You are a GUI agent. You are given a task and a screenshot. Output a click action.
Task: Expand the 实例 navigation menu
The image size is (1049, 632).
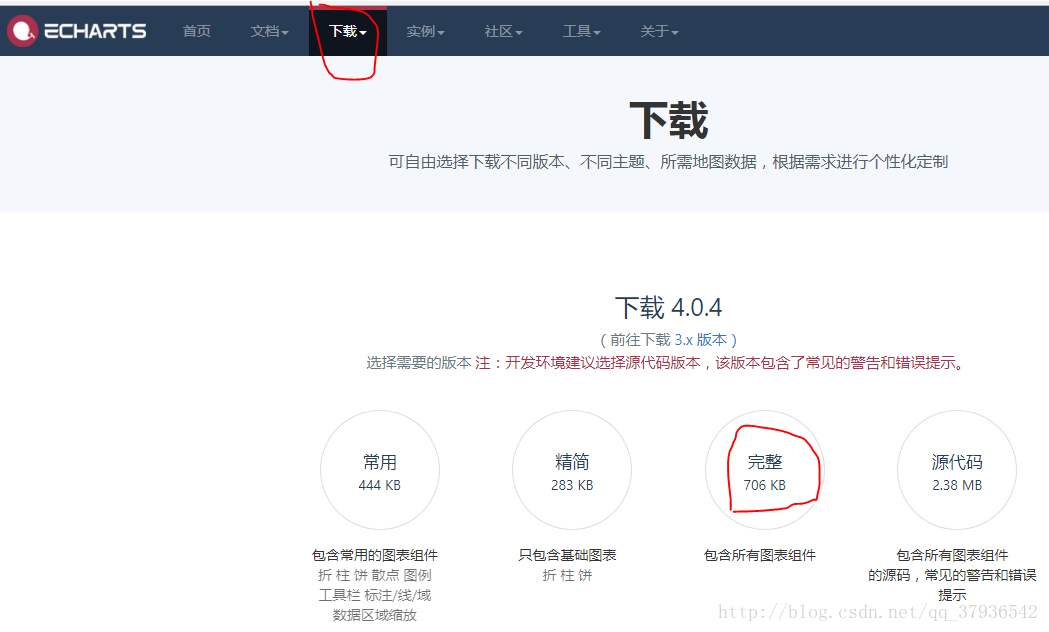click(425, 31)
